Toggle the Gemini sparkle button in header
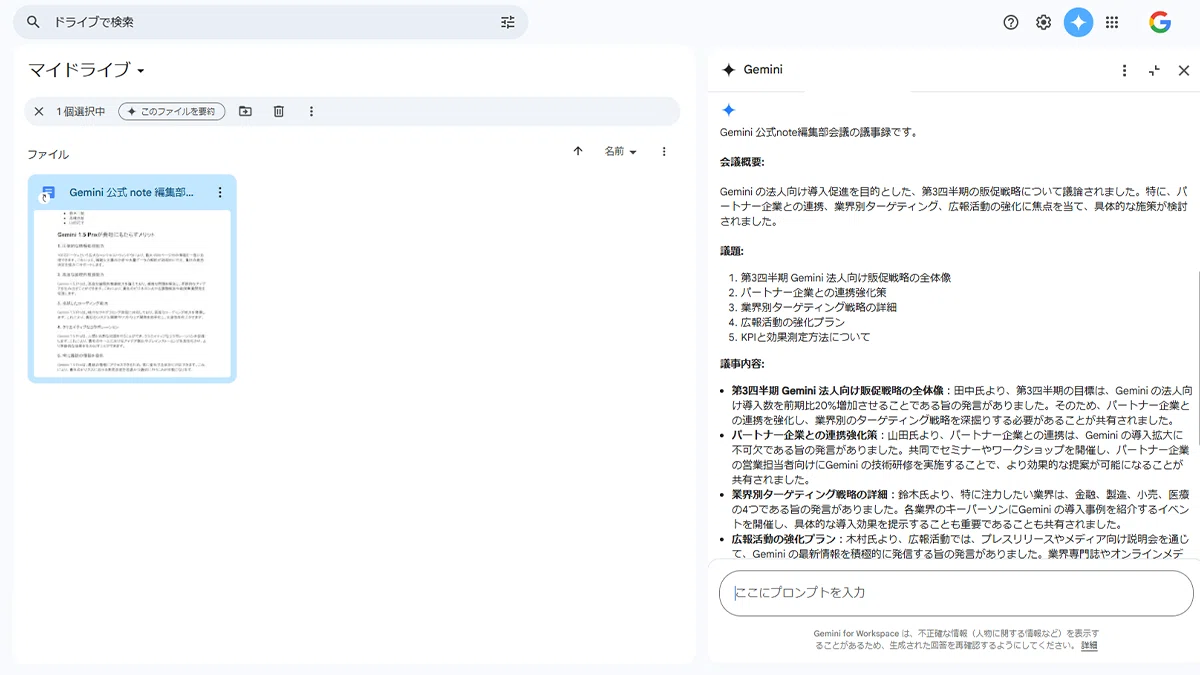1200x675 pixels. 1078,22
